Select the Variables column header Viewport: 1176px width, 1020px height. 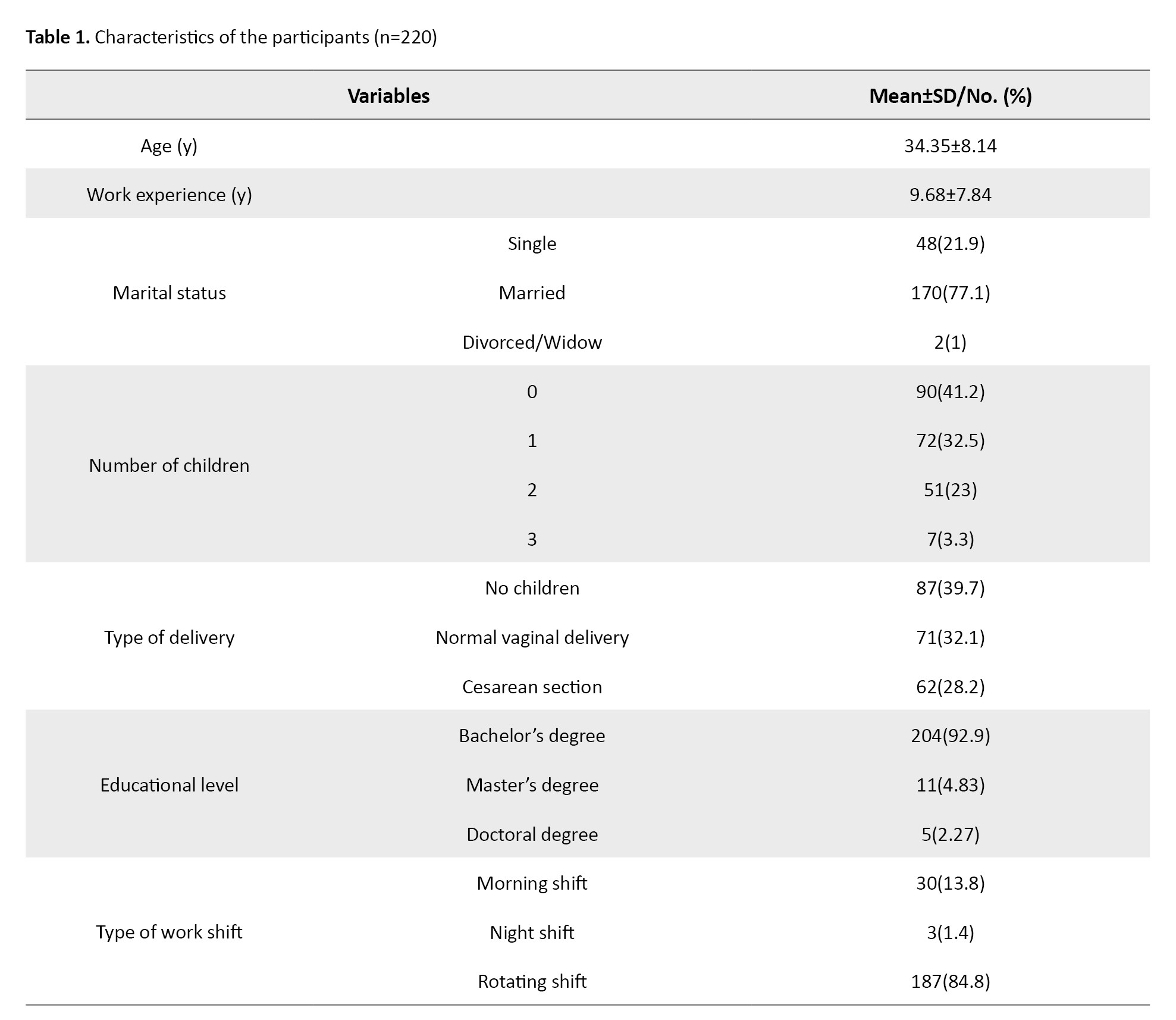(x=388, y=96)
